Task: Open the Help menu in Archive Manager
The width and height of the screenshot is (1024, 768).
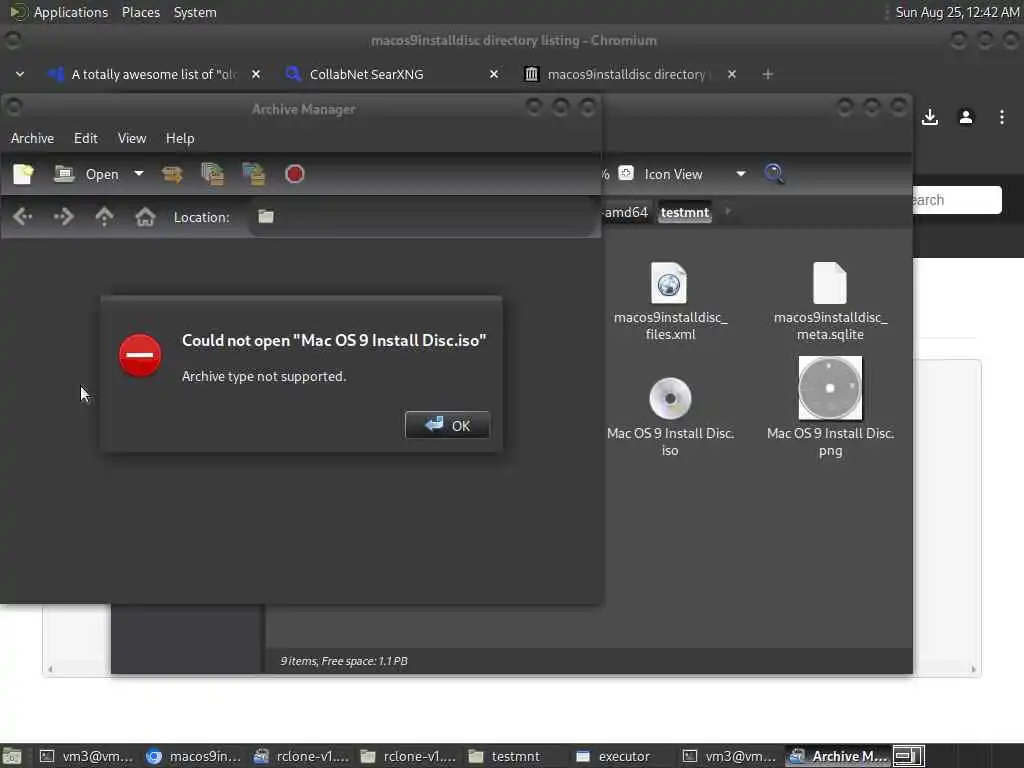Action: [180, 138]
